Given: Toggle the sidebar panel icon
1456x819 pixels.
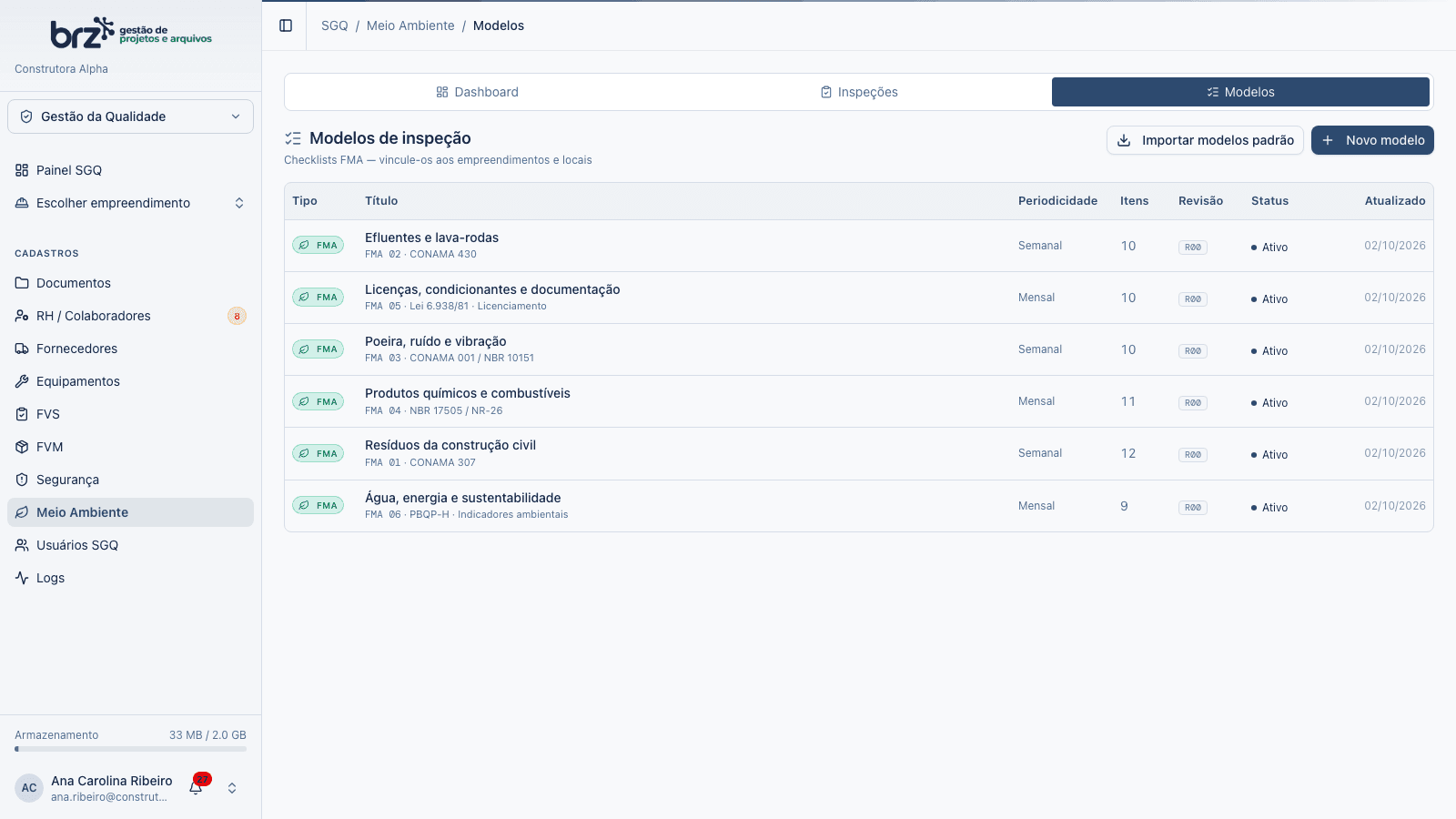Looking at the screenshot, I should [286, 25].
